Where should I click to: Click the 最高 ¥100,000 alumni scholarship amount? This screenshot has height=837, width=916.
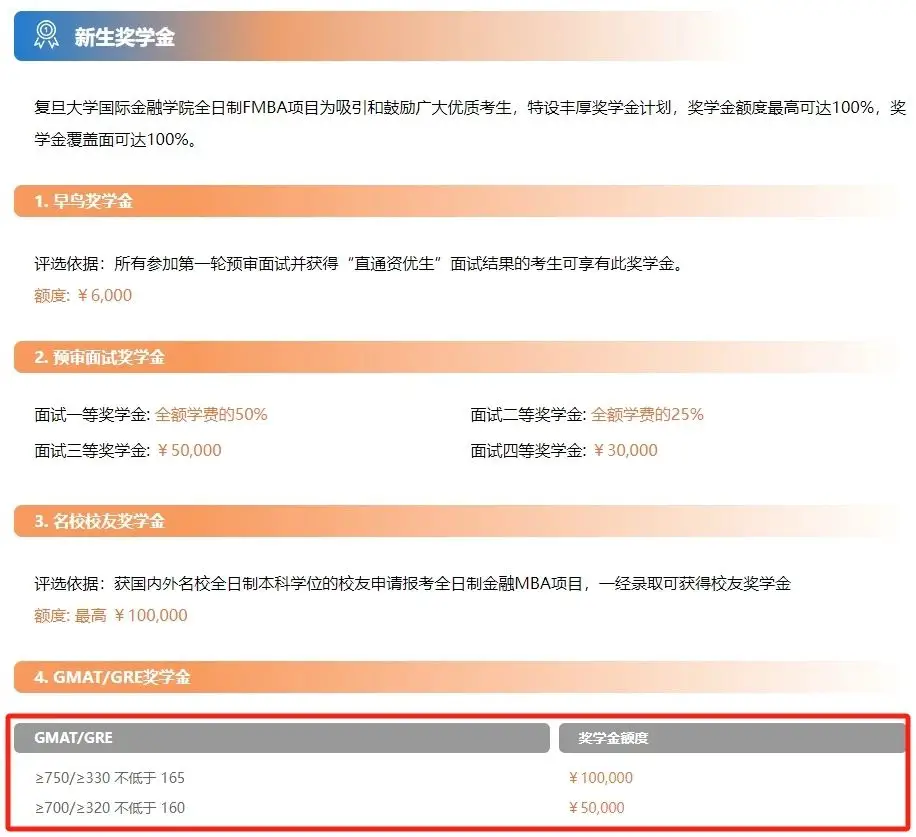130,615
